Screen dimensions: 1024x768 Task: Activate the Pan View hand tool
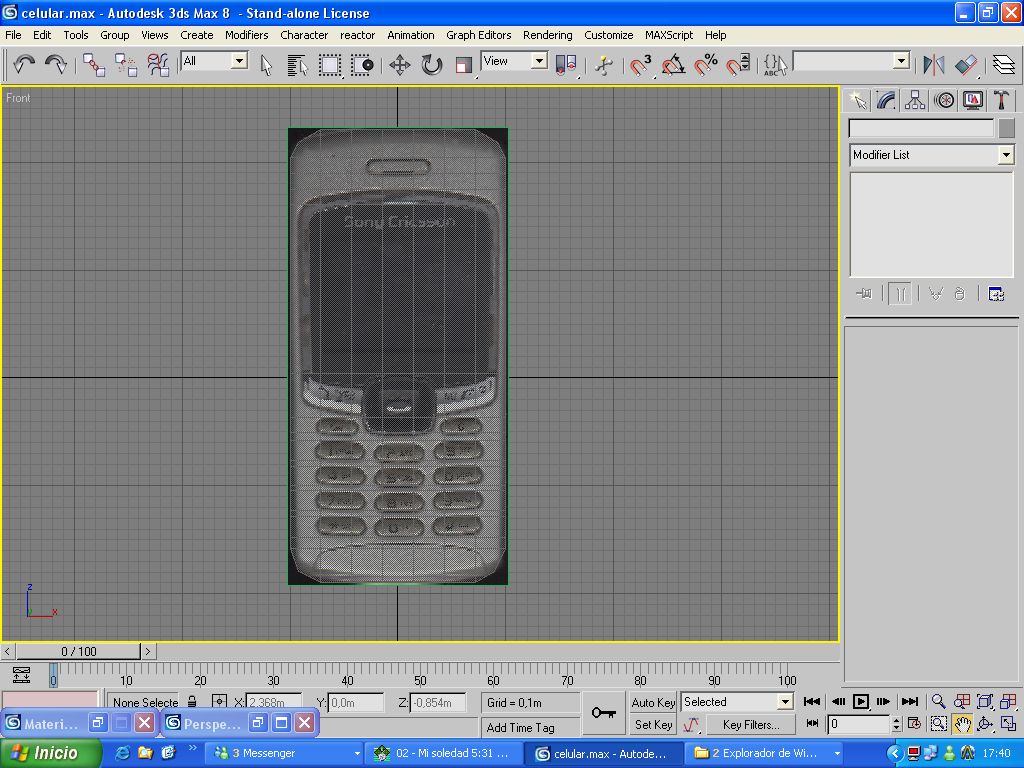[962, 724]
